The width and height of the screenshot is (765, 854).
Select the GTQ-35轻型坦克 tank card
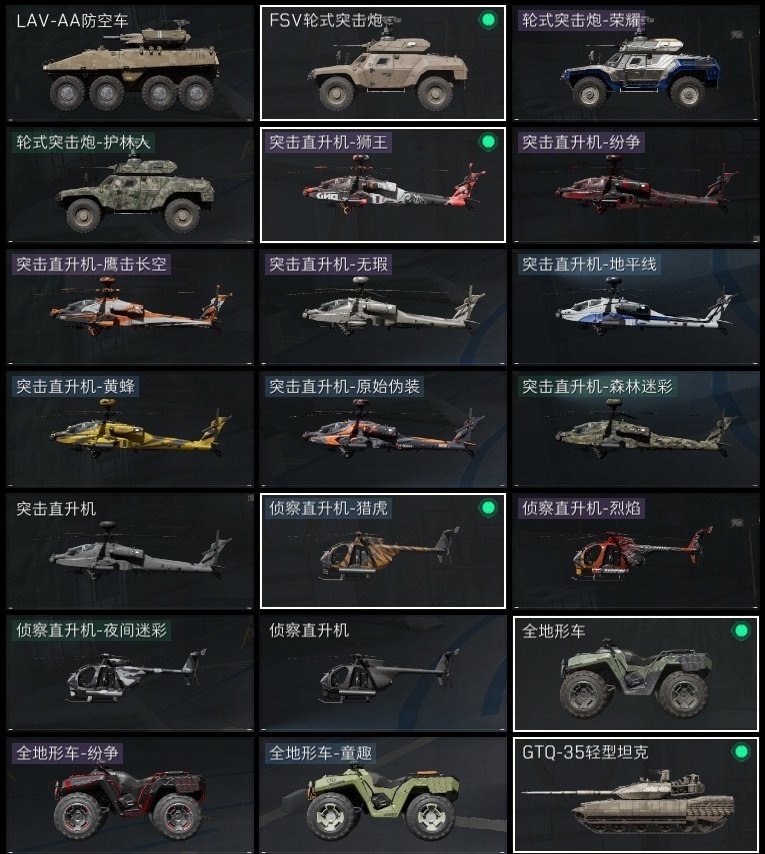636,795
